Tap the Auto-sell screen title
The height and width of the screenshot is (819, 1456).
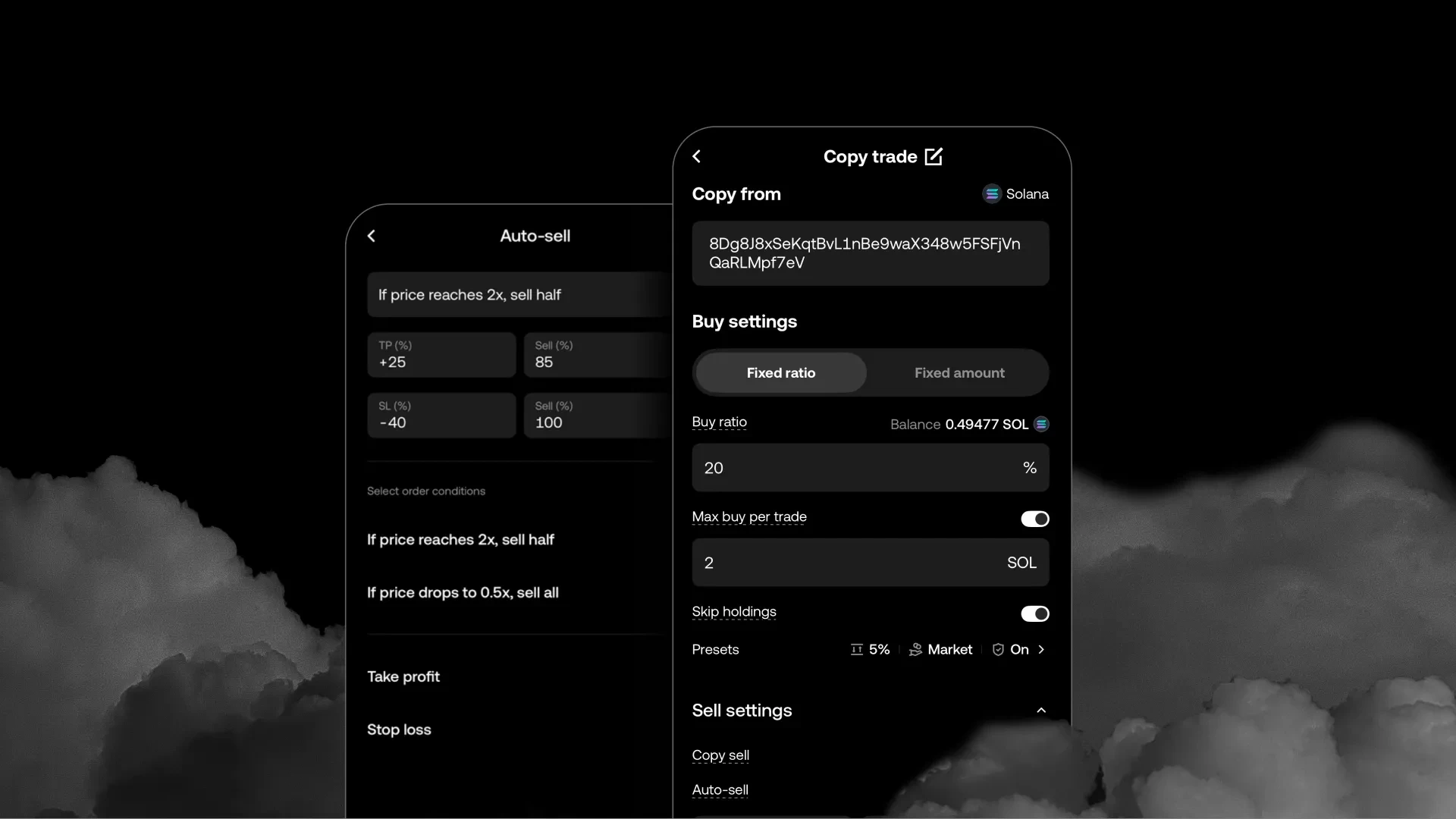(x=535, y=236)
